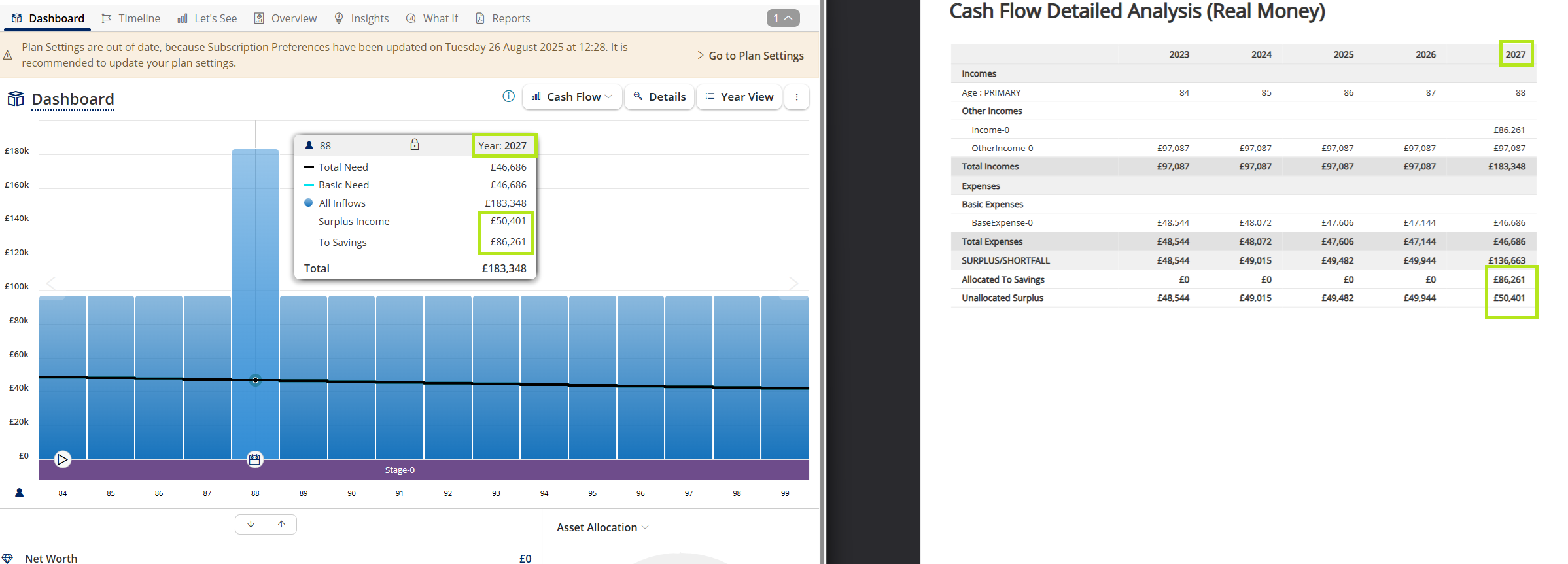Click the up arrow panel button
This screenshot has height=564, width=1568.
(281, 524)
